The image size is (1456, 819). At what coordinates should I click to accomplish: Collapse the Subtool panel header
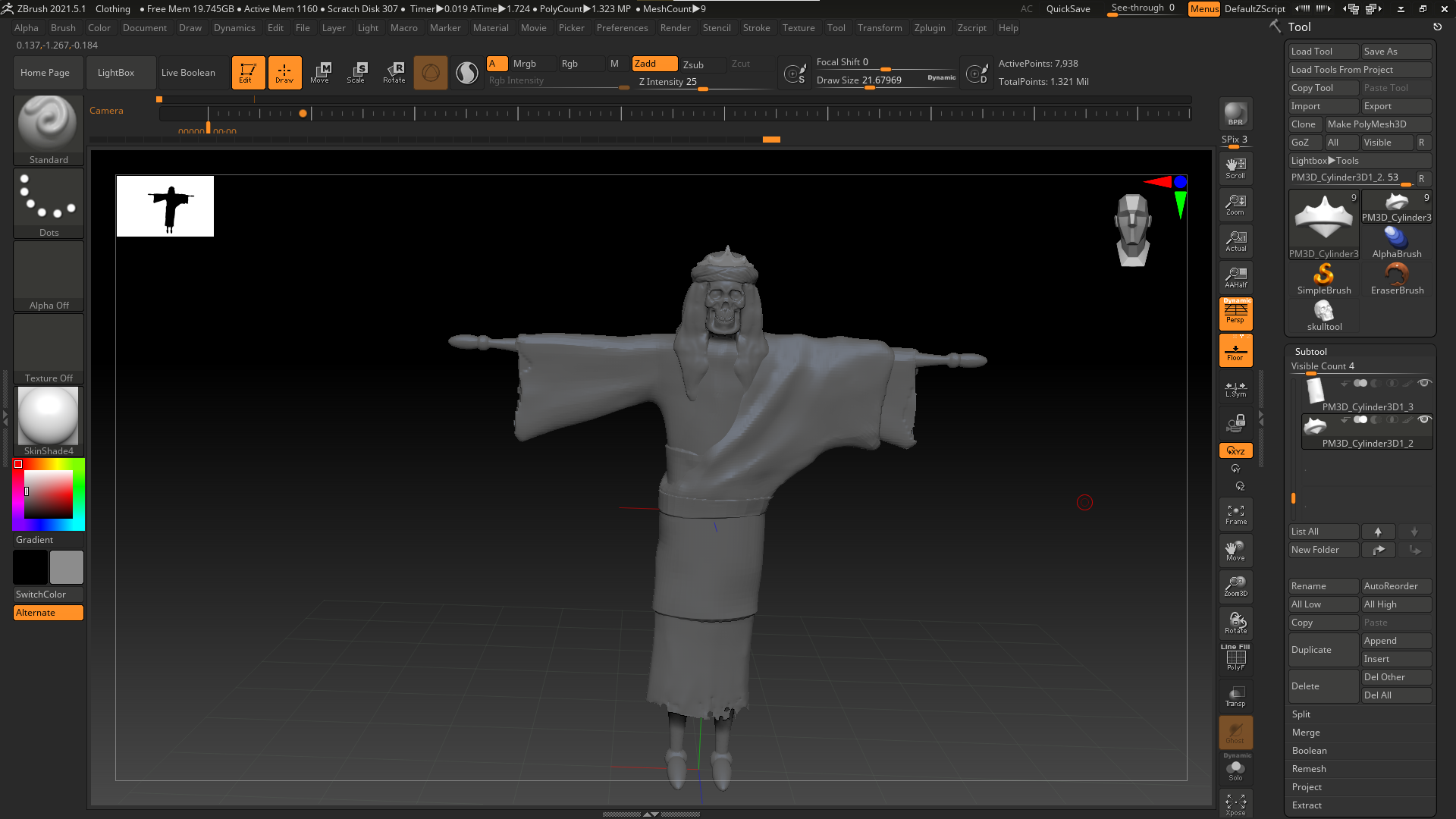(x=1310, y=352)
